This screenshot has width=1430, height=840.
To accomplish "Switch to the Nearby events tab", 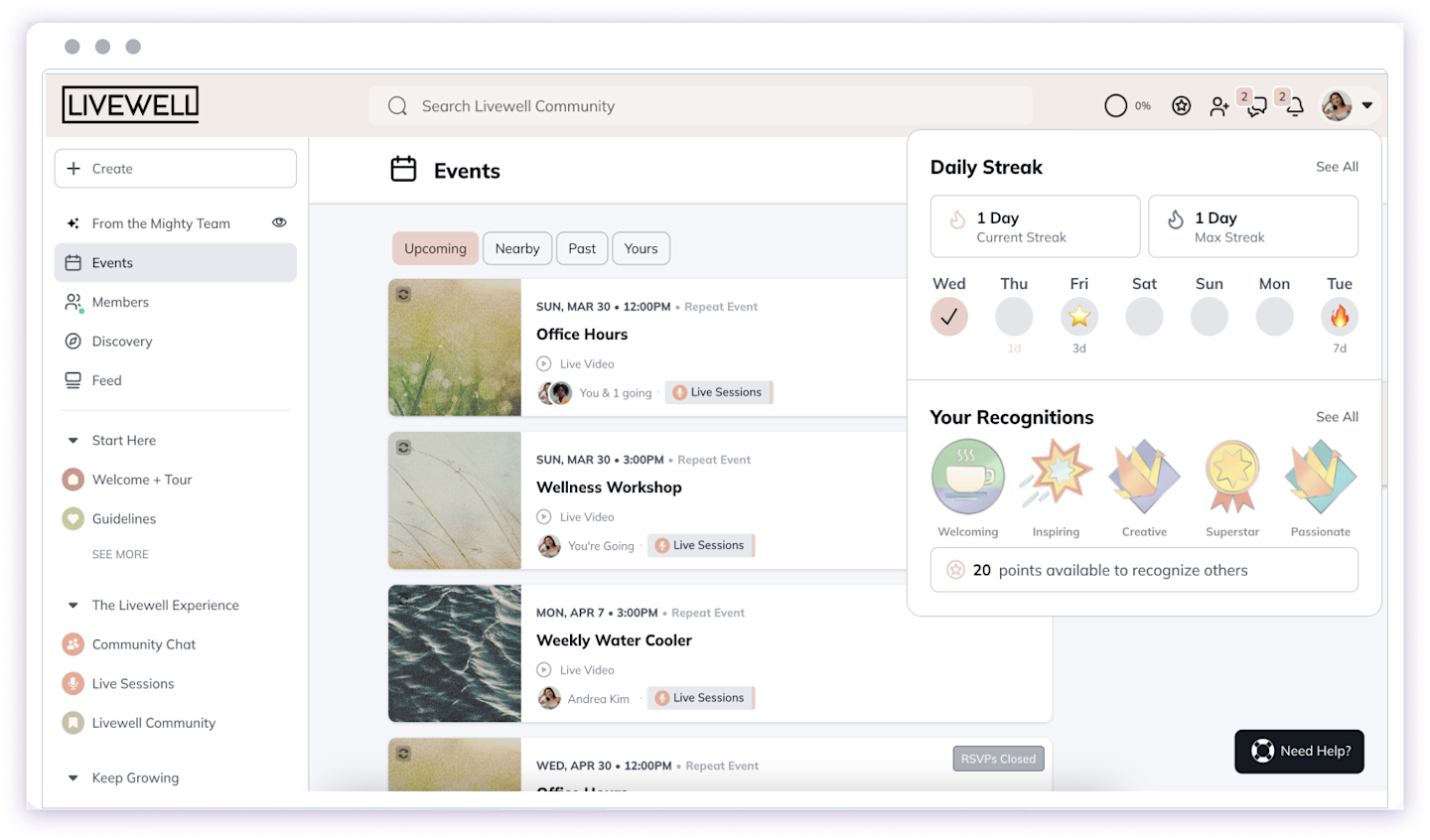I will click(517, 248).
